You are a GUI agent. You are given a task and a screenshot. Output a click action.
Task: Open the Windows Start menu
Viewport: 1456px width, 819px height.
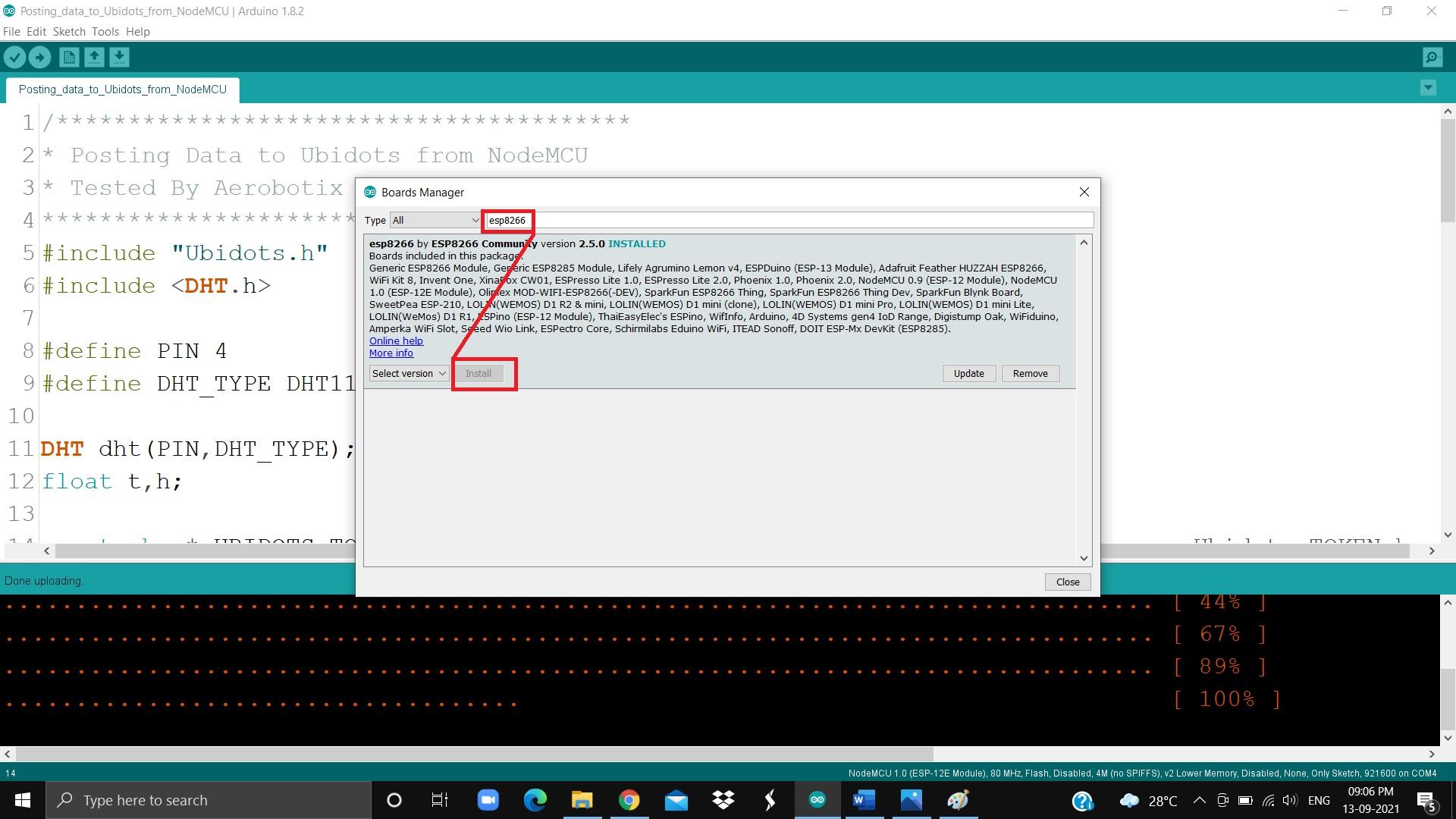coord(22,800)
